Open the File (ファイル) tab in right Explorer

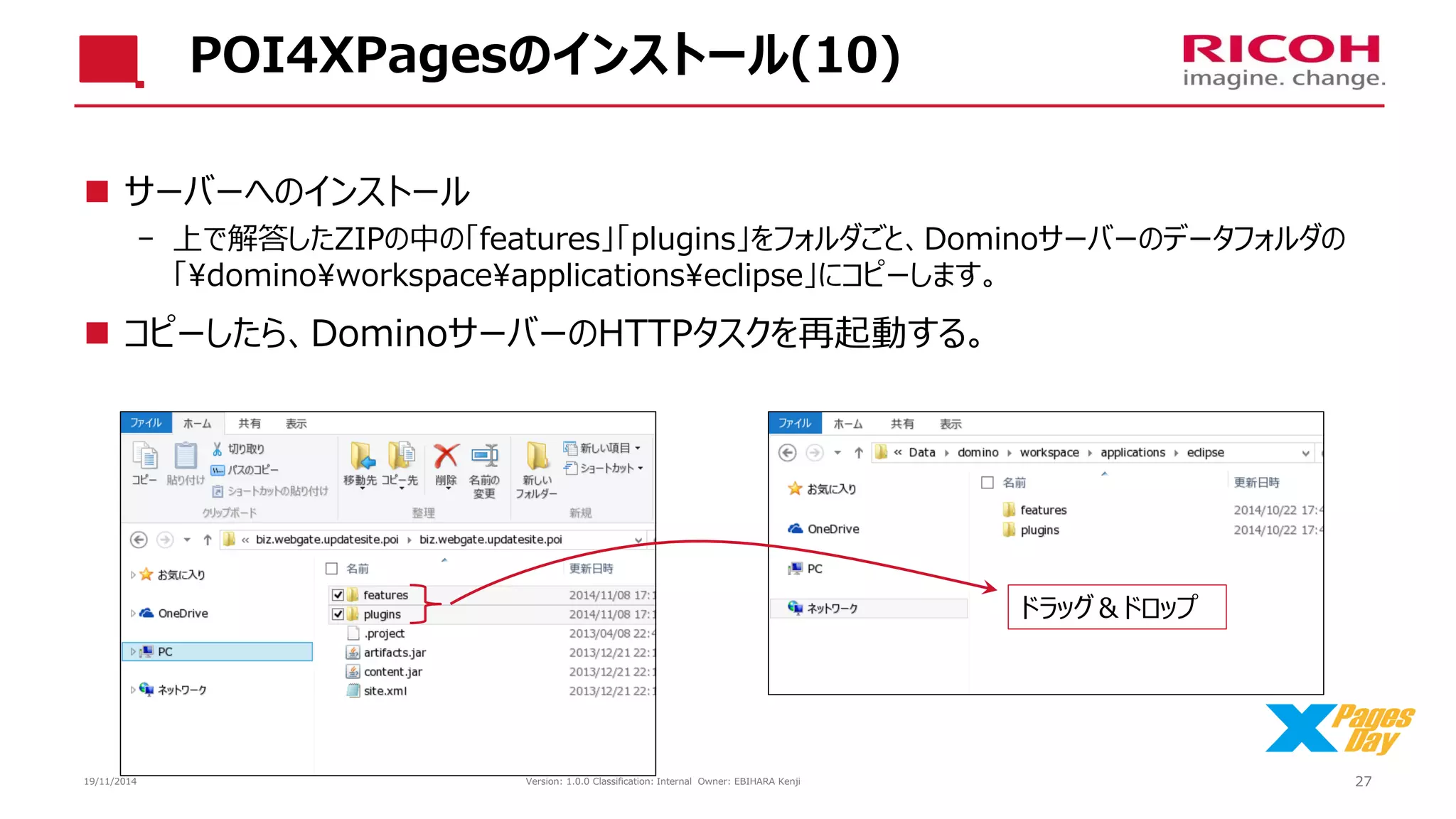click(795, 423)
